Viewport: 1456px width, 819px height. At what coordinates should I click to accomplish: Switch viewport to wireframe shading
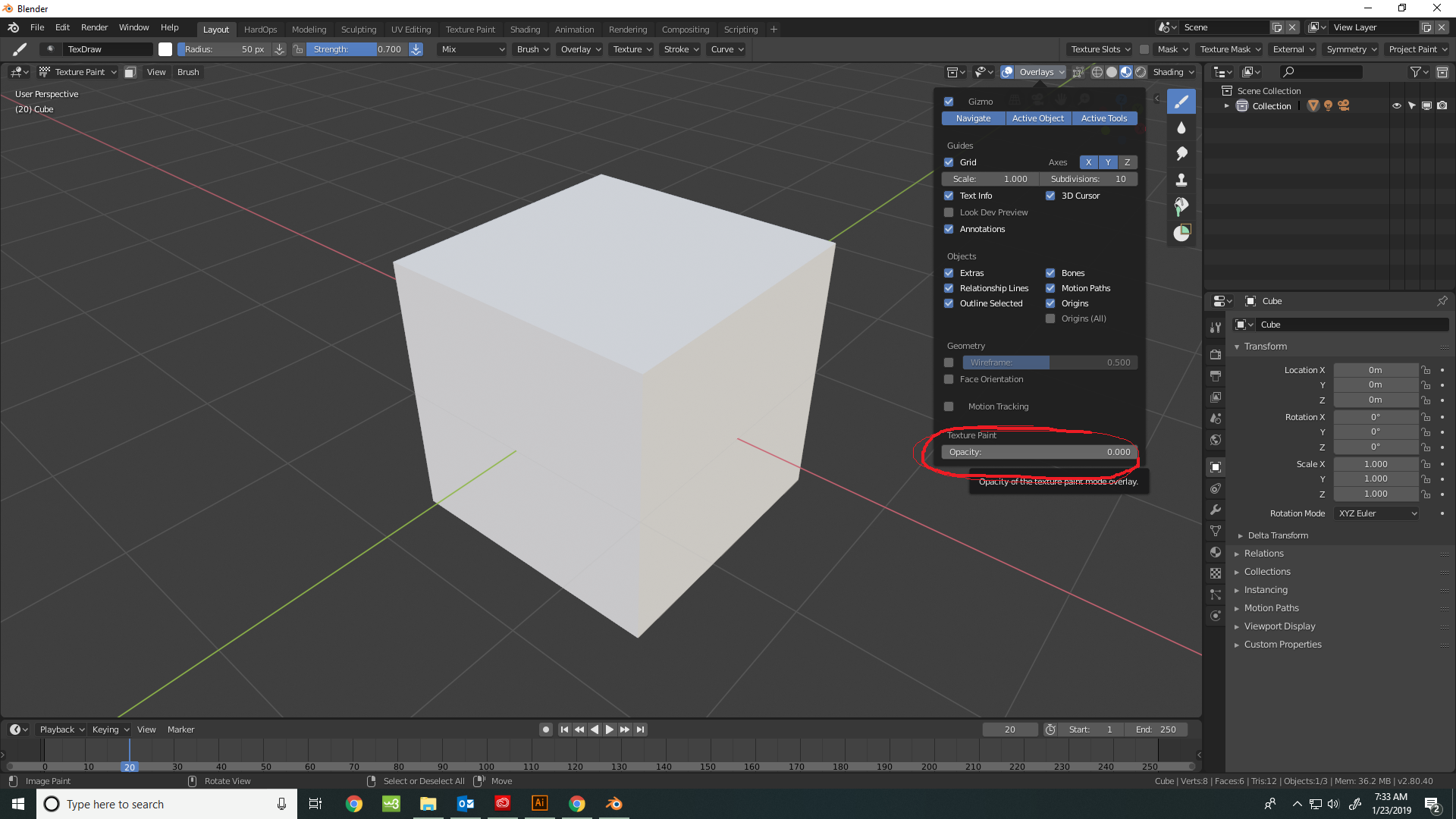tap(1097, 72)
